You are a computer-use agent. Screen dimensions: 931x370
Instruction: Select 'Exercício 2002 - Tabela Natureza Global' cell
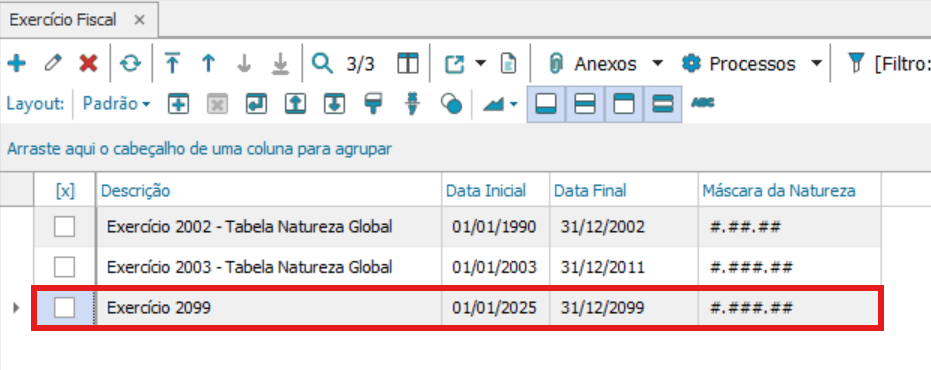269,227
